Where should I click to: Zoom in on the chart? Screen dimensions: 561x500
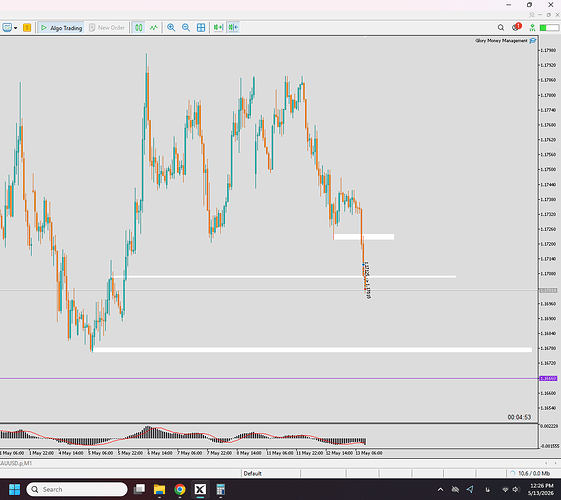click(x=171, y=28)
